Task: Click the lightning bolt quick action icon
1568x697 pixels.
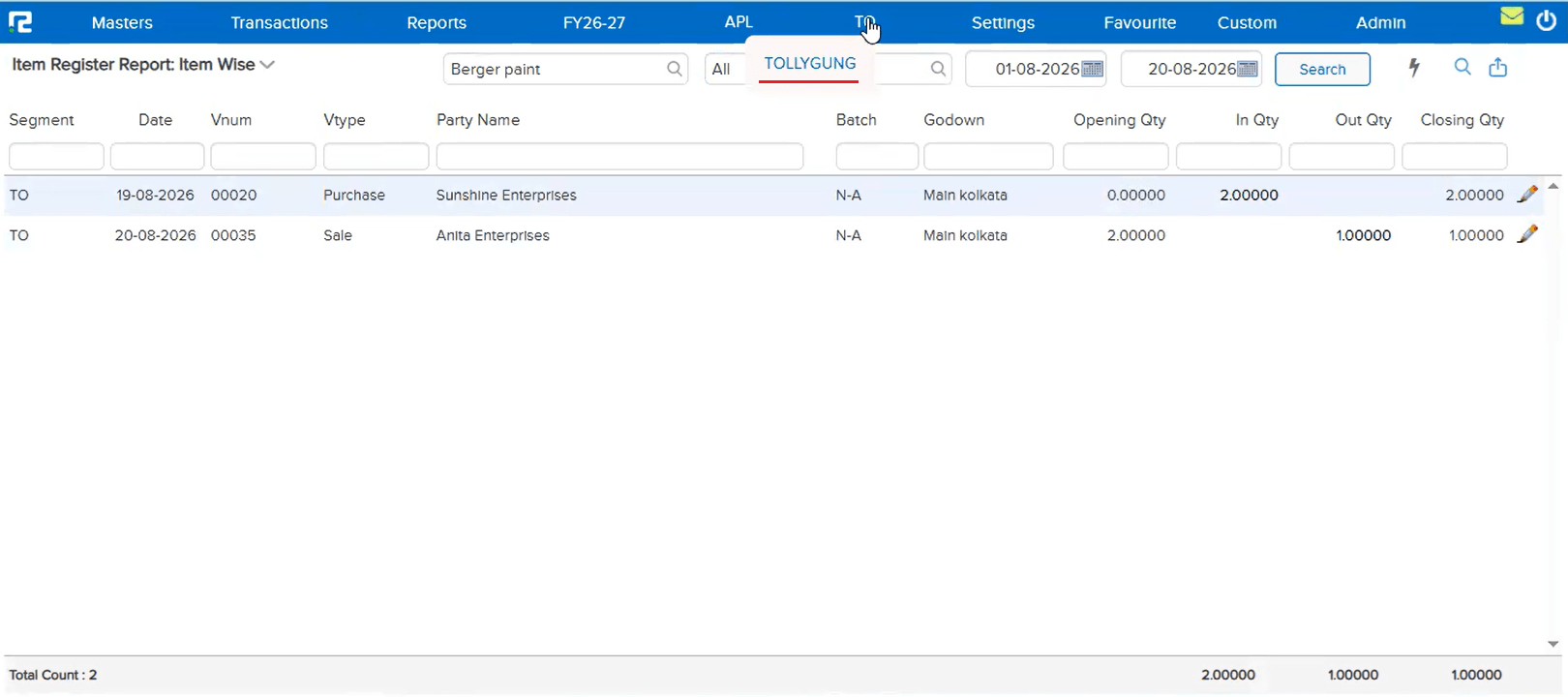Action: [x=1414, y=68]
